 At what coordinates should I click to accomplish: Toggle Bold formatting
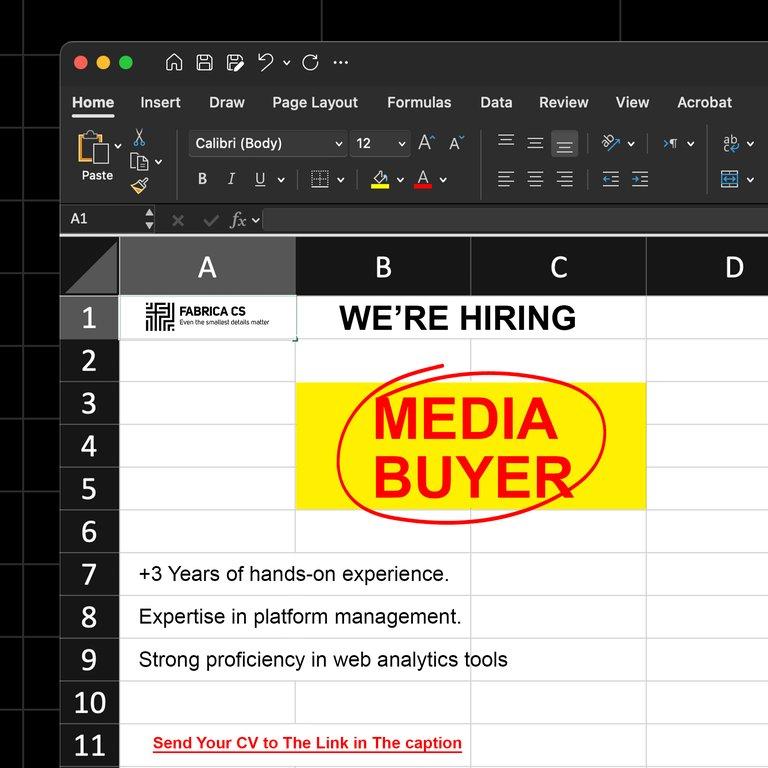tap(202, 179)
